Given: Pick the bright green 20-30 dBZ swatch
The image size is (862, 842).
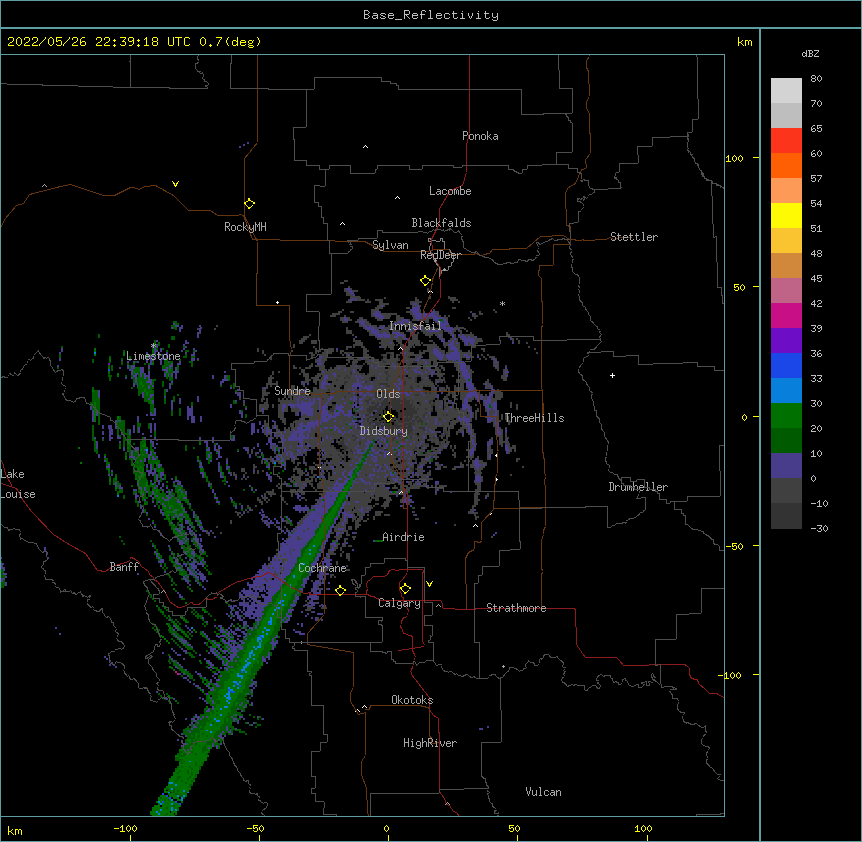Looking at the screenshot, I should point(786,416).
